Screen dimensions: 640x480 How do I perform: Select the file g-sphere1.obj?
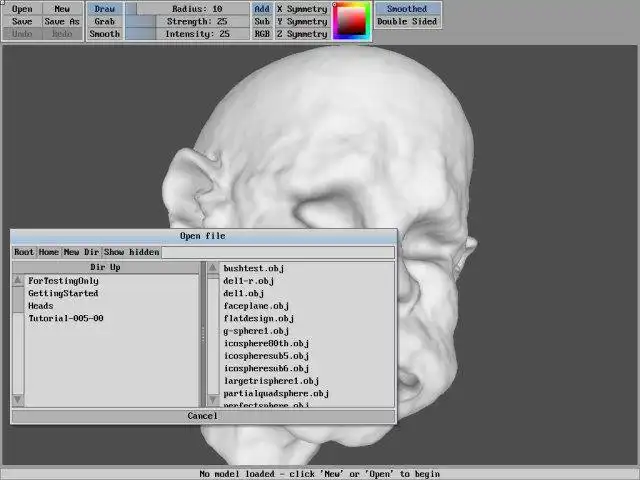(256, 331)
